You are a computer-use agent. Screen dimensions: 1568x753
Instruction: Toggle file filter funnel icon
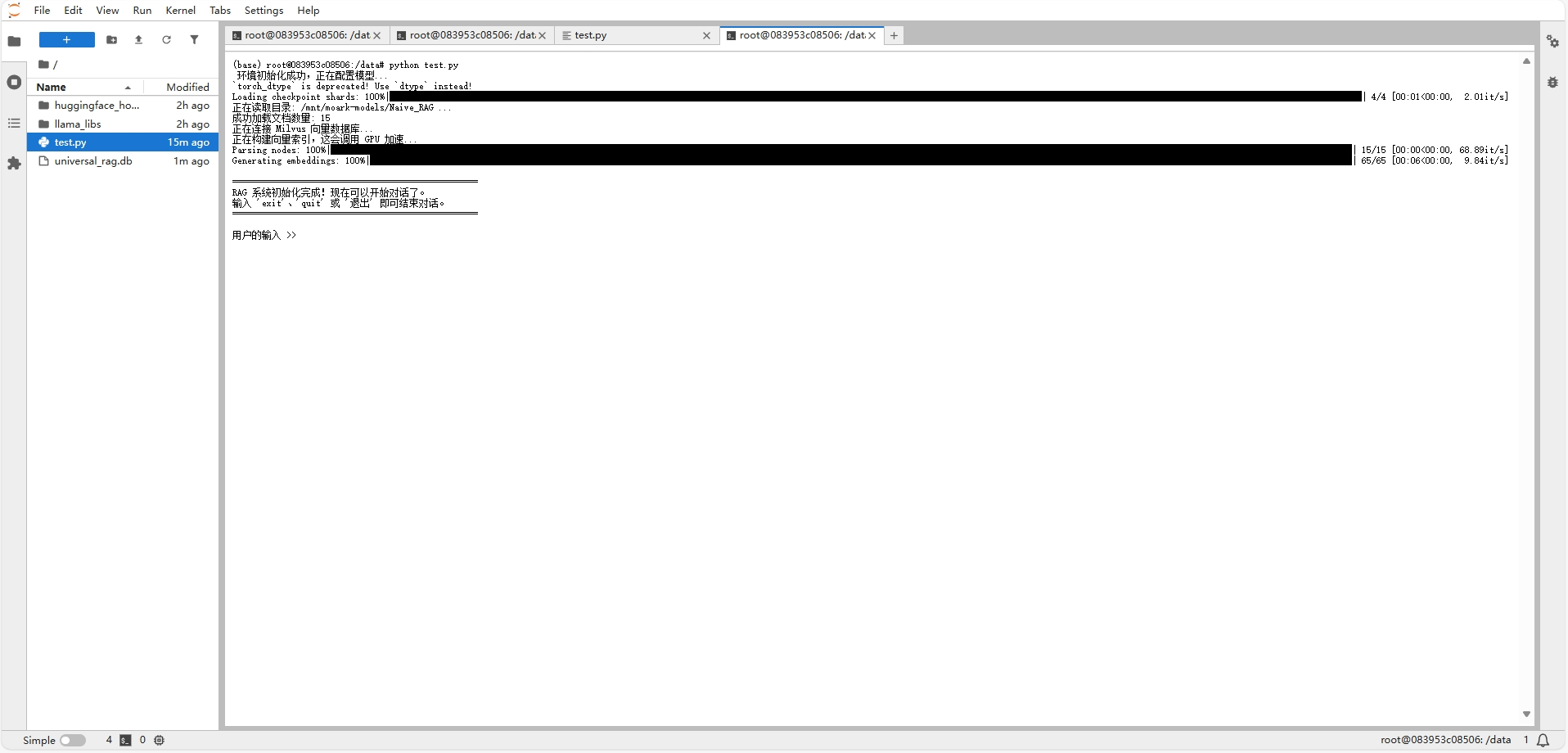[x=195, y=39]
